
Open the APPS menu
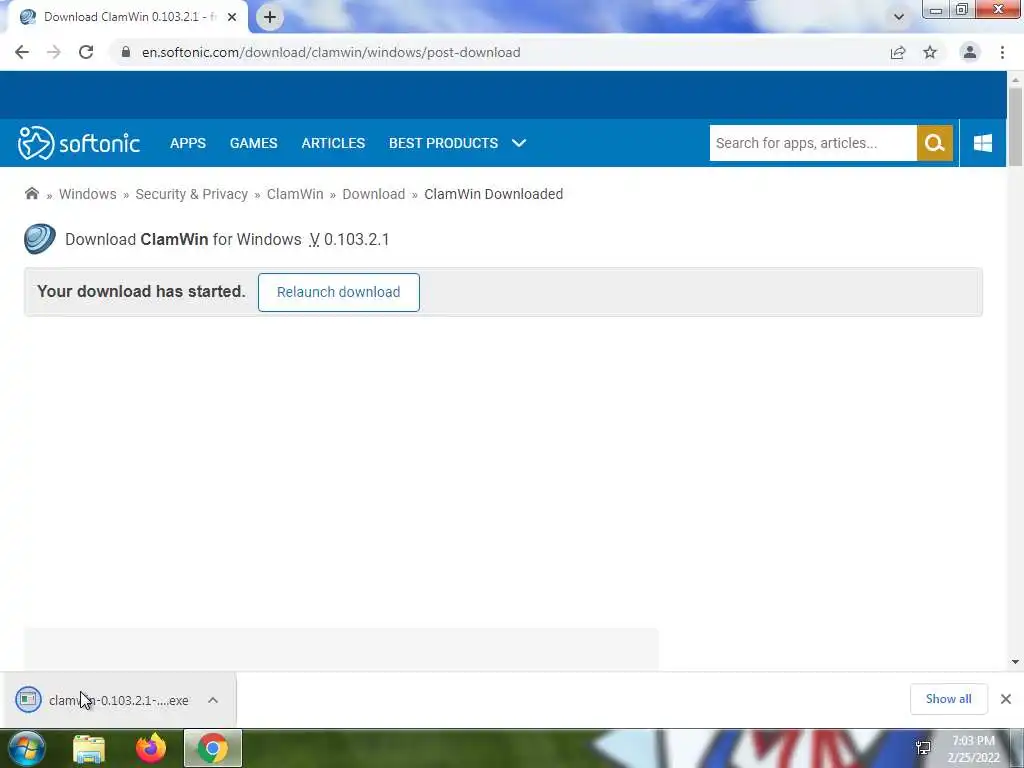187,143
